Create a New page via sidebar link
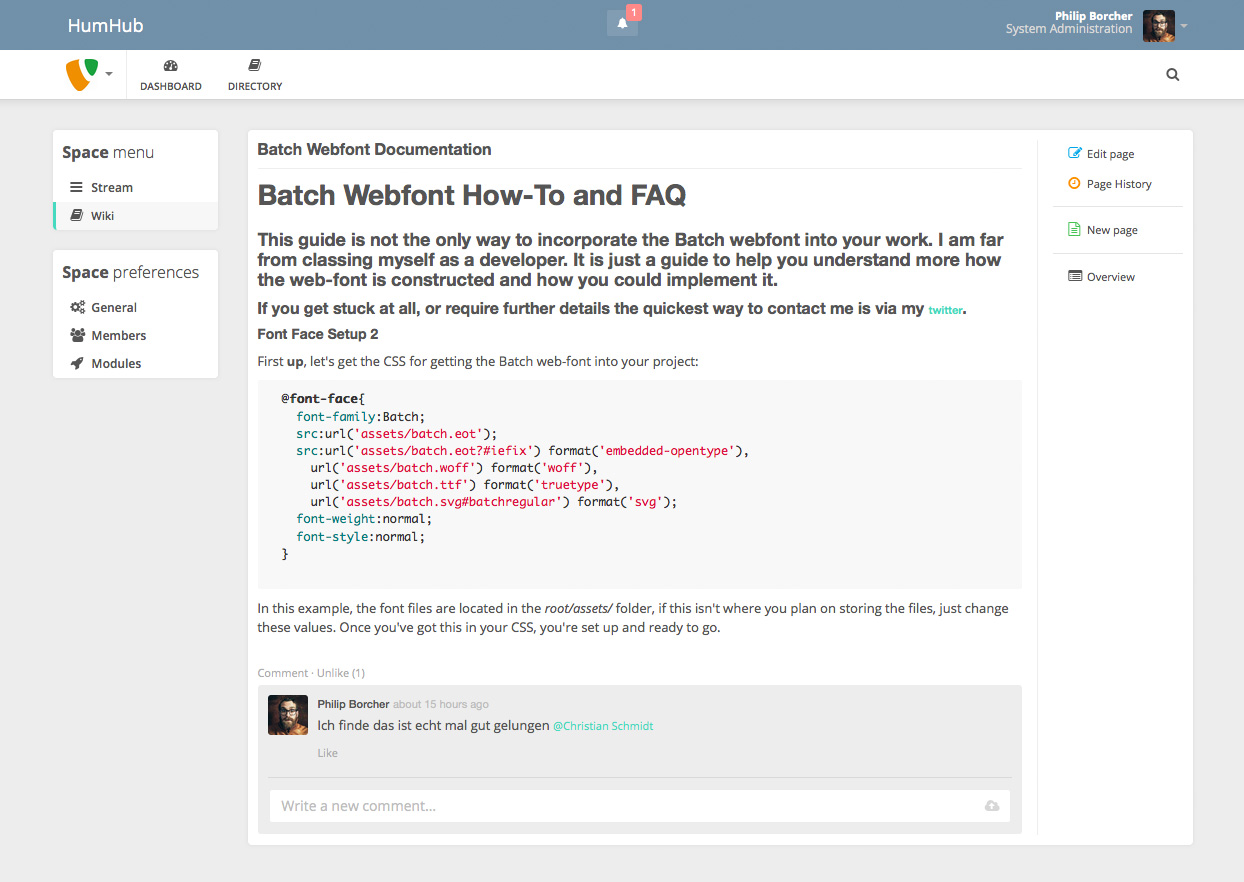 (1112, 230)
